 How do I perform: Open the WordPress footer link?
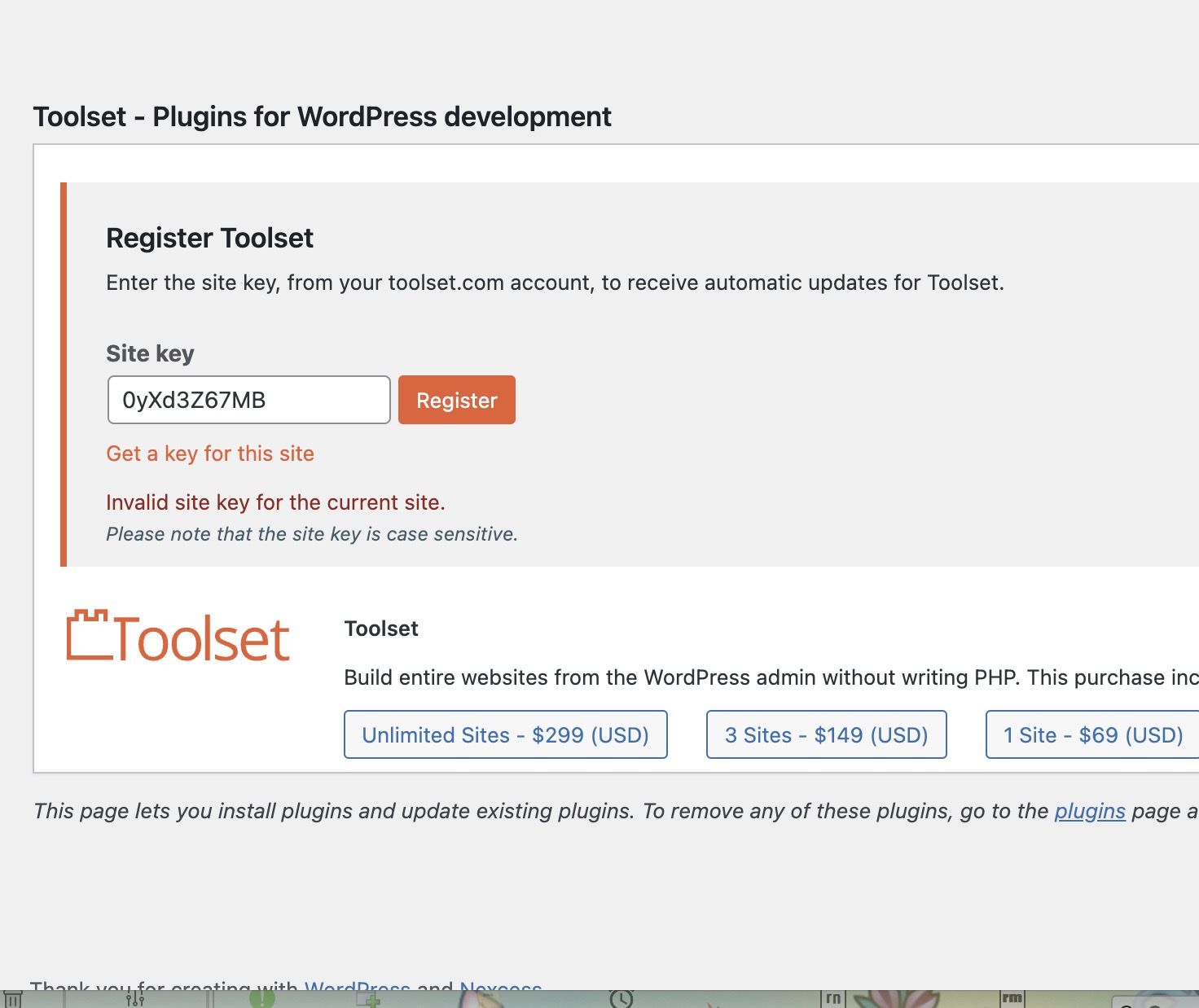coord(357,985)
